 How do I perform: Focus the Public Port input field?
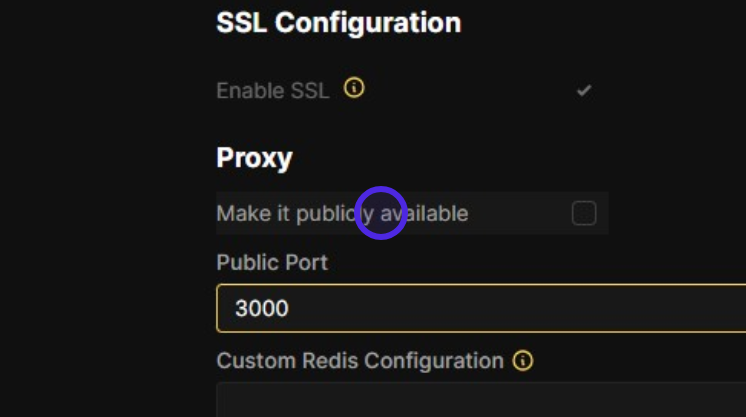click(x=480, y=308)
